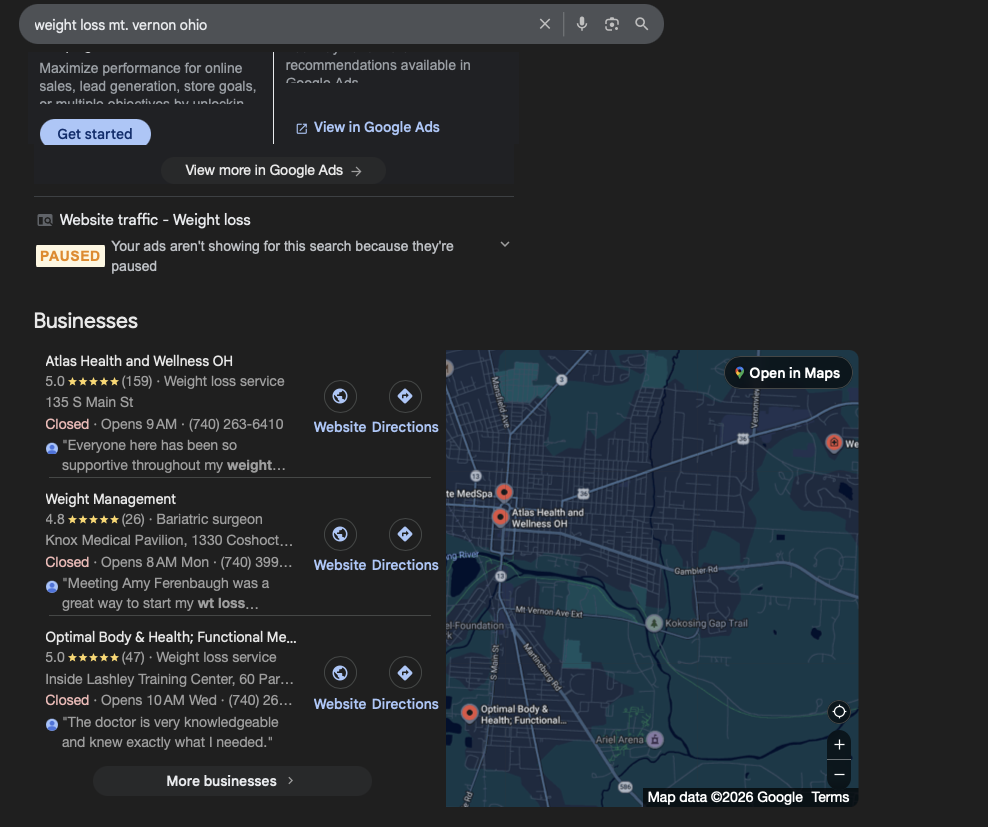Viewport: 988px width, 827px height.
Task: Click View more in Google Ads
Action: click(273, 170)
